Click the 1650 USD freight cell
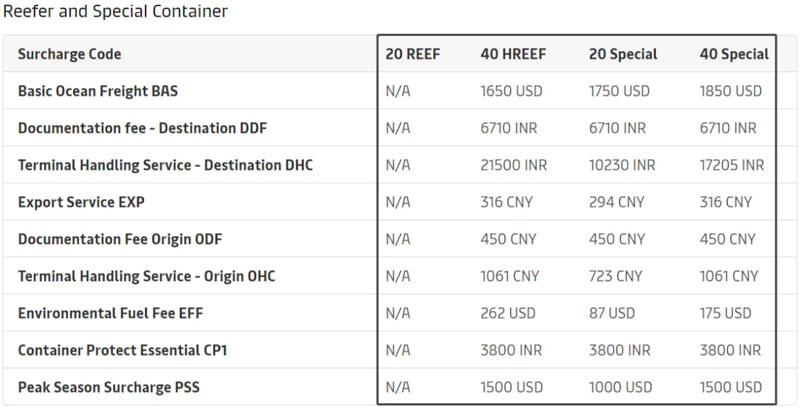This screenshot has width=800, height=408. tap(511, 91)
